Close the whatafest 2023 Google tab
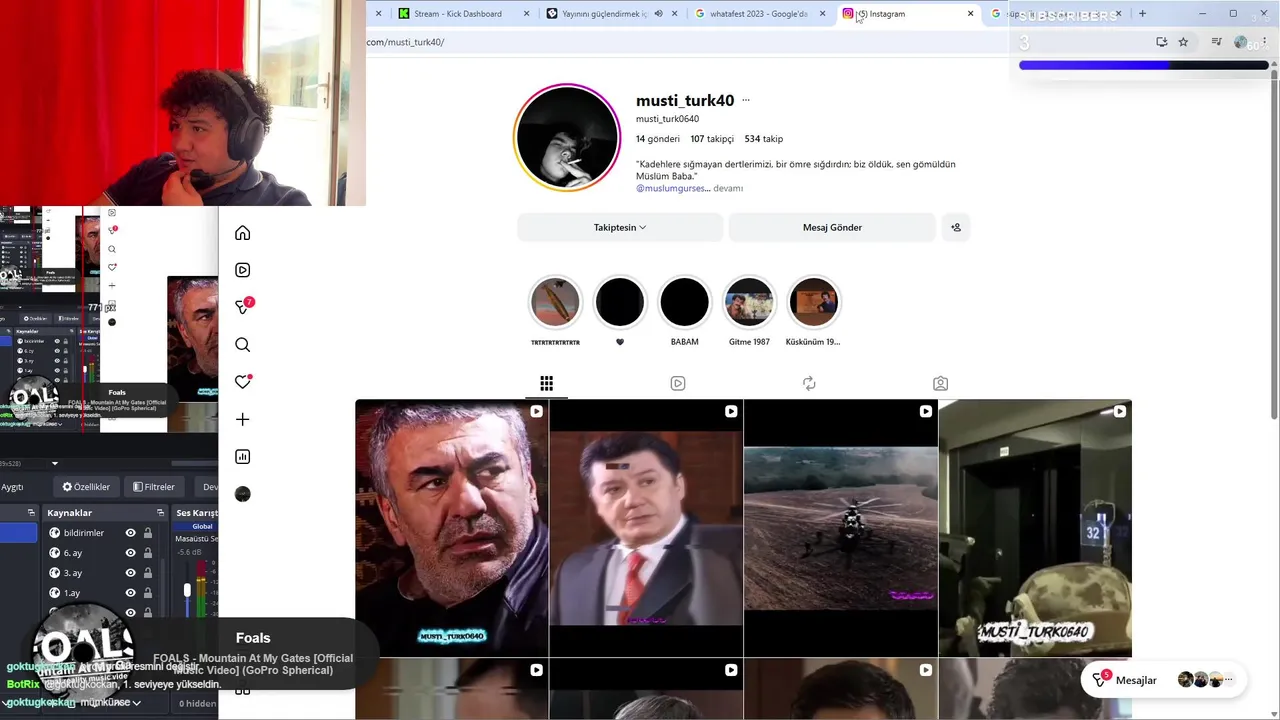Screen dimensions: 1280x720 click(x=822, y=14)
